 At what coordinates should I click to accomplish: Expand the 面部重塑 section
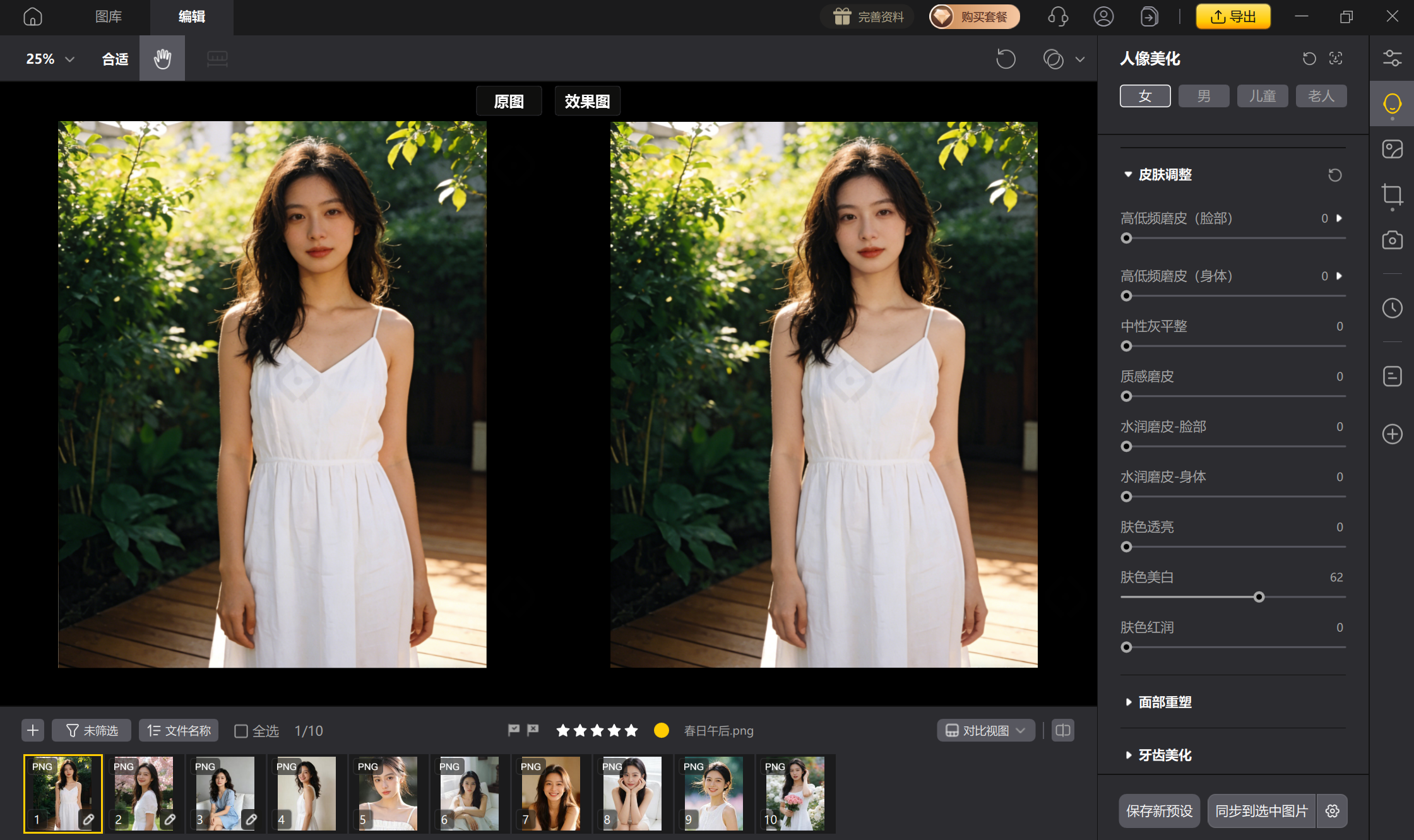pyautogui.click(x=1165, y=702)
